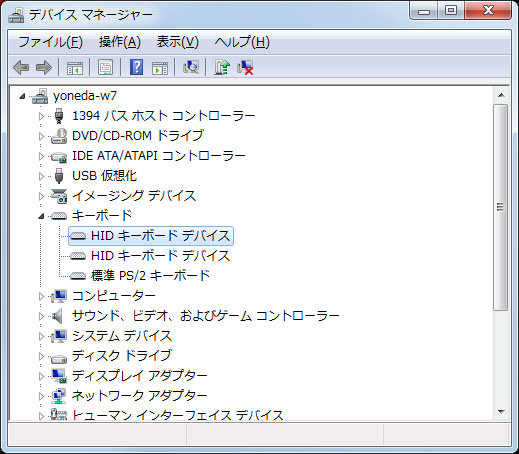Expand the ディスプレイ アダプター node

pyautogui.click(x=41, y=376)
